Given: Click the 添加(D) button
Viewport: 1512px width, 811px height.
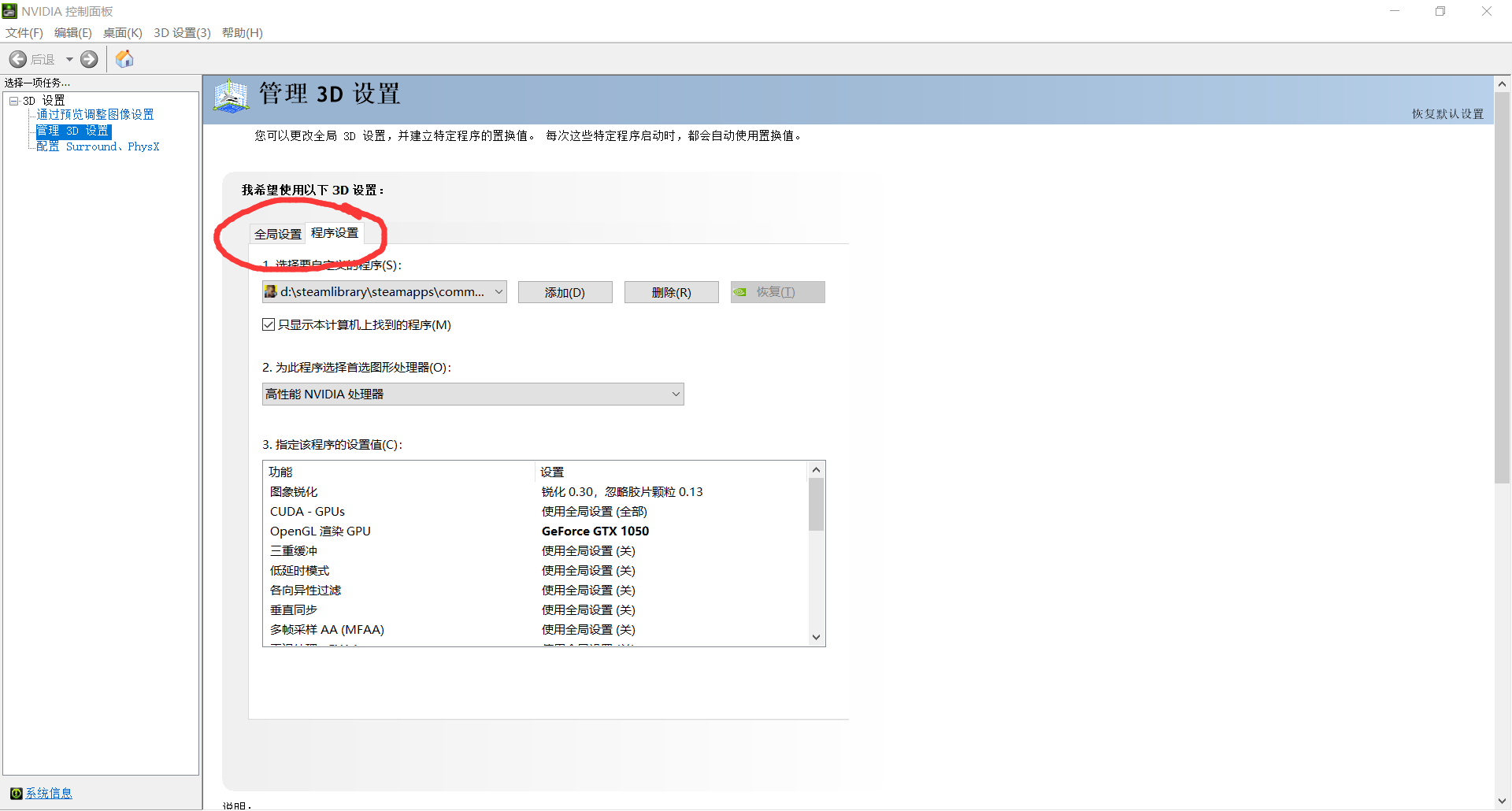Looking at the screenshot, I should click(x=565, y=292).
